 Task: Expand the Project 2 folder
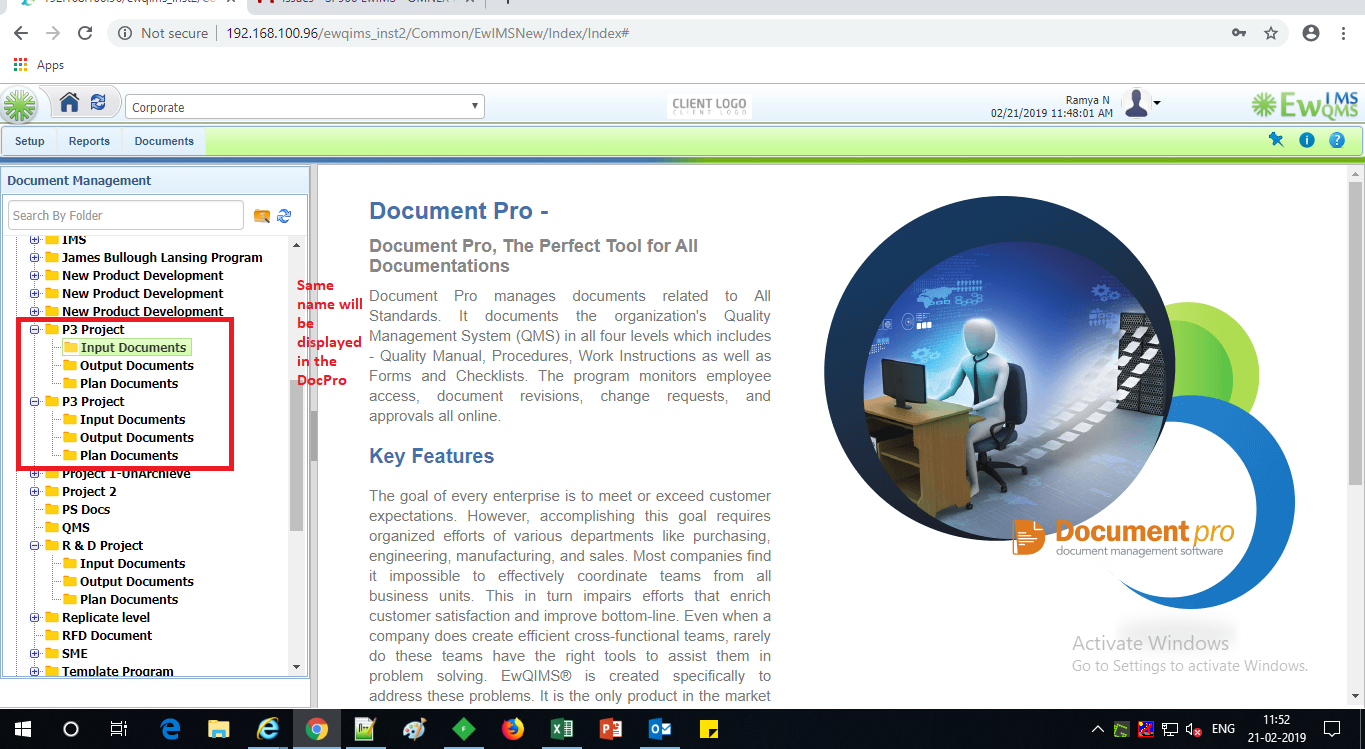[x=35, y=492]
